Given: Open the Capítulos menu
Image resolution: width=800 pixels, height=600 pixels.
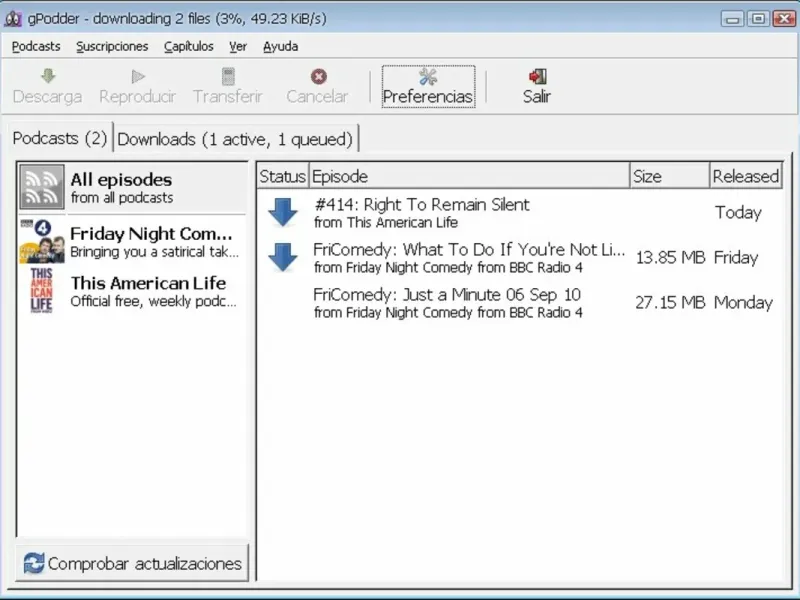Looking at the screenshot, I should tap(188, 46).
